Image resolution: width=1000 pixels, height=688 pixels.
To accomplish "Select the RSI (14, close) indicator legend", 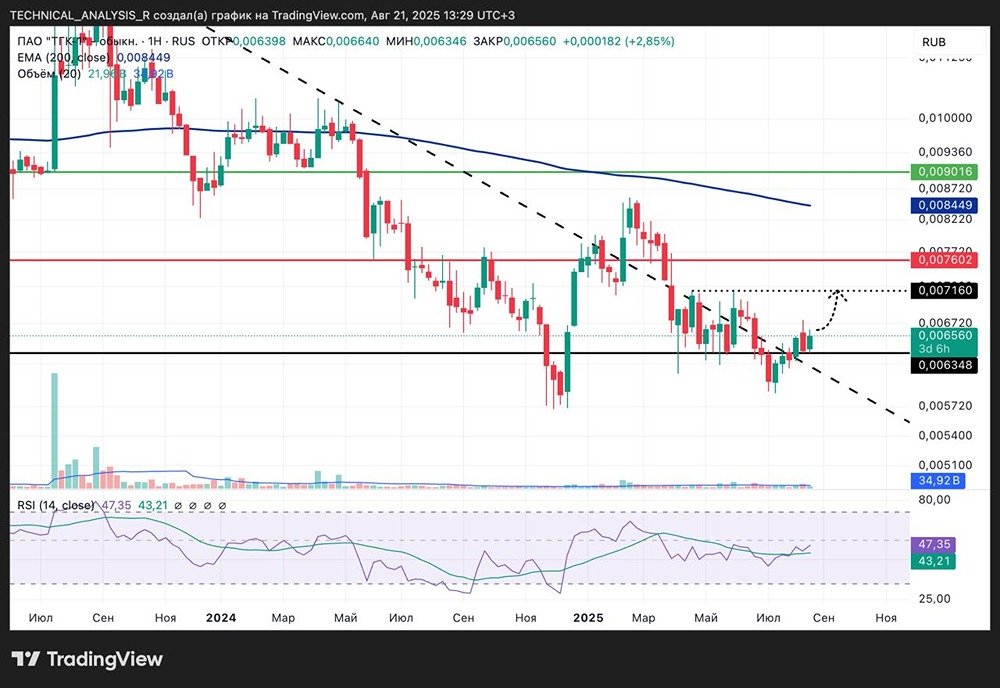I will [x=56, y=506].
